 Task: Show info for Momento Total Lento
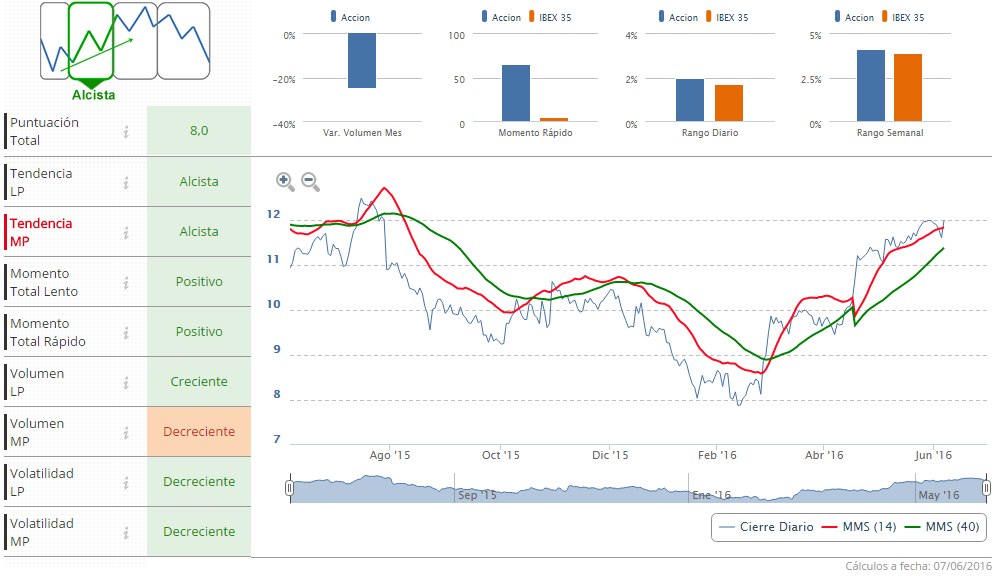coord(127,282)
